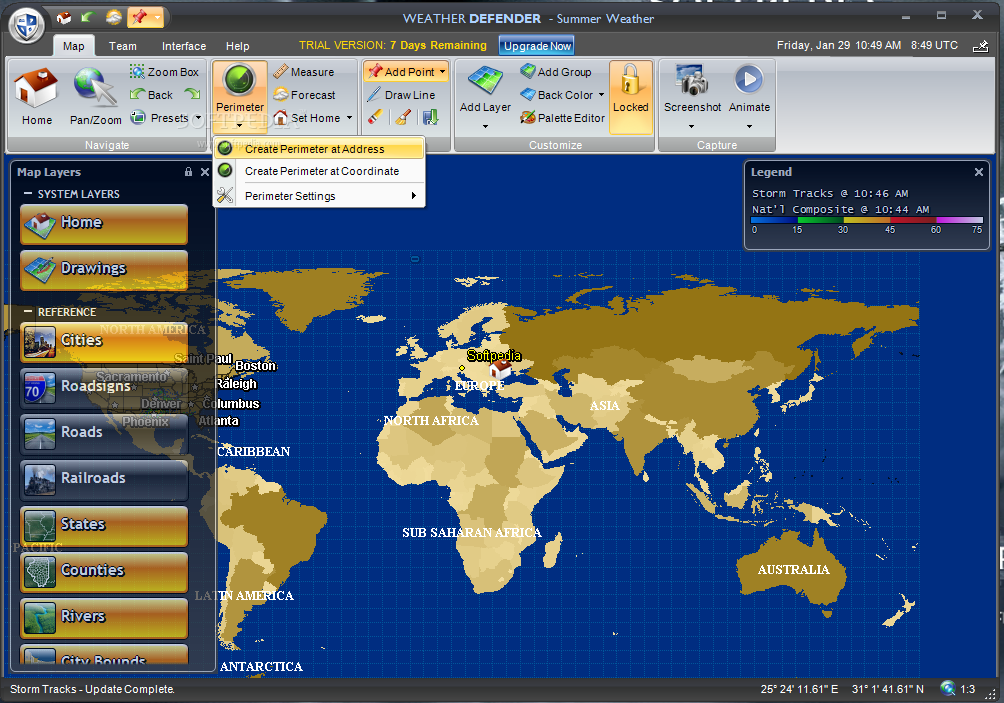1004x703 pixels.
Task: Click the save drawings arrow icon
Action: 431,117
